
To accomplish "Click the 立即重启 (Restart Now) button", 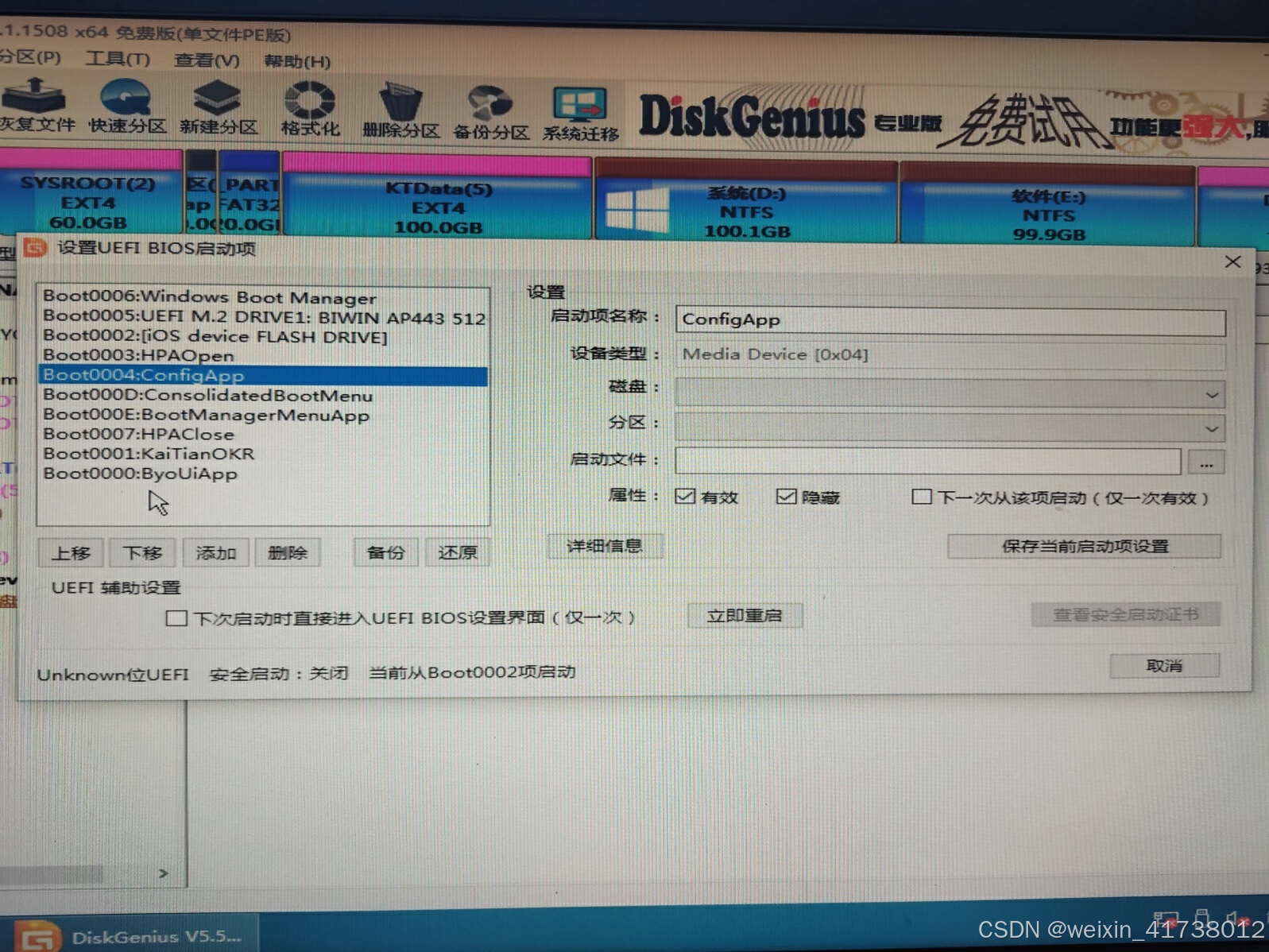I will click(745, 615).
